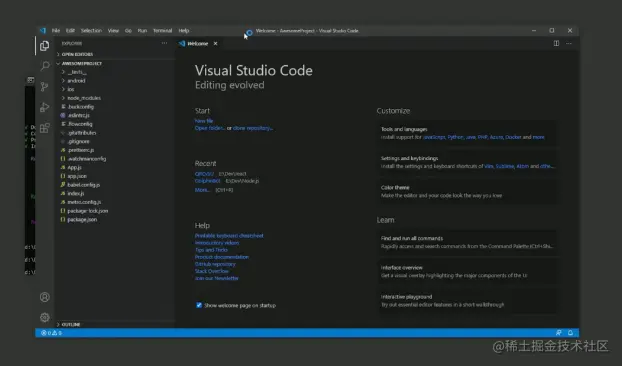This screenshot has width=622, height=366.
Task: Open the View menu
Action: pyautogui.click(x=113, y=31)
